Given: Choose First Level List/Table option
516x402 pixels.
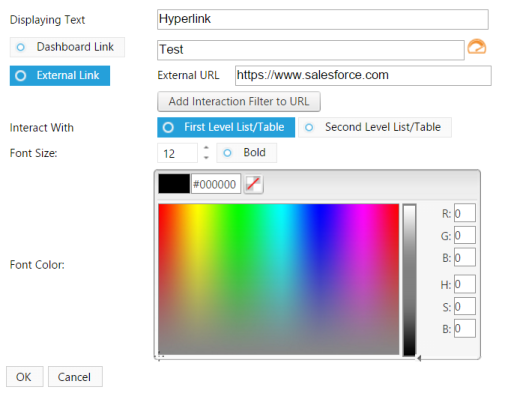Looking at the screenshot, I should 226,127.
